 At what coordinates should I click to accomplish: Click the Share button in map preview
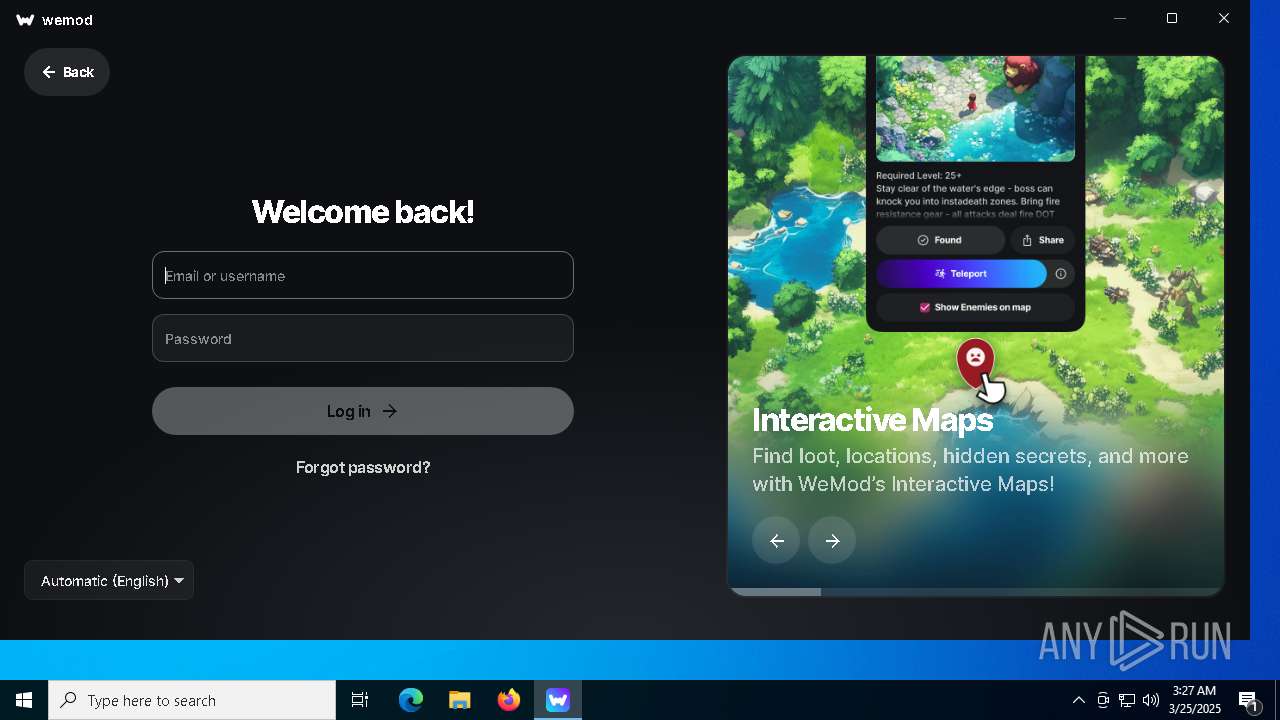(x=1043, y=240)
